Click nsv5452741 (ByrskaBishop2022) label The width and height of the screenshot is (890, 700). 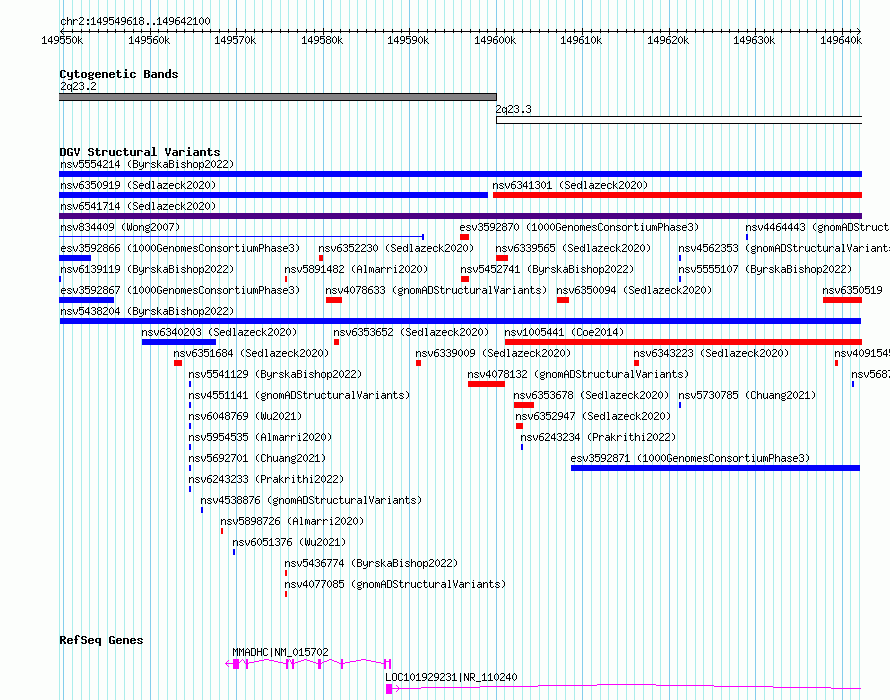[547, 270]
